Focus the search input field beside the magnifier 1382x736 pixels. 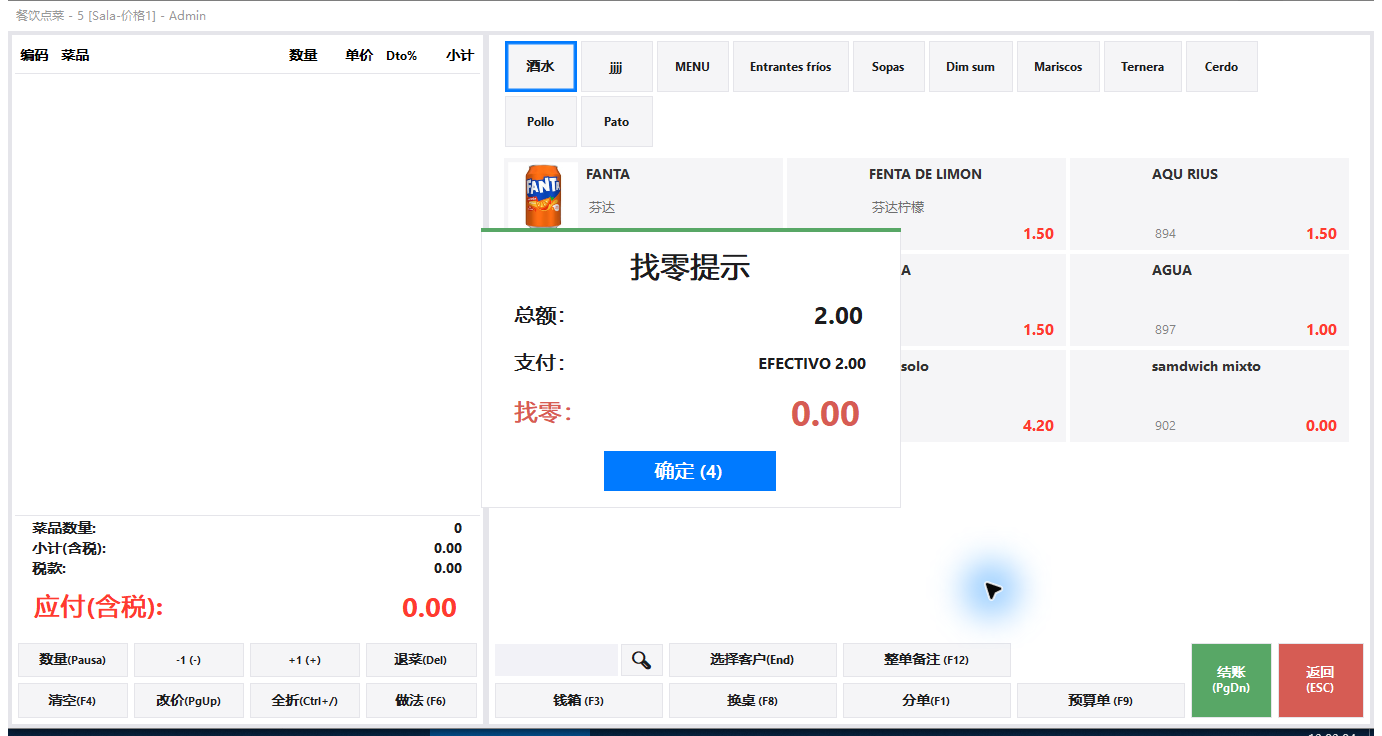pyautogui.click(x=556, y=660)
